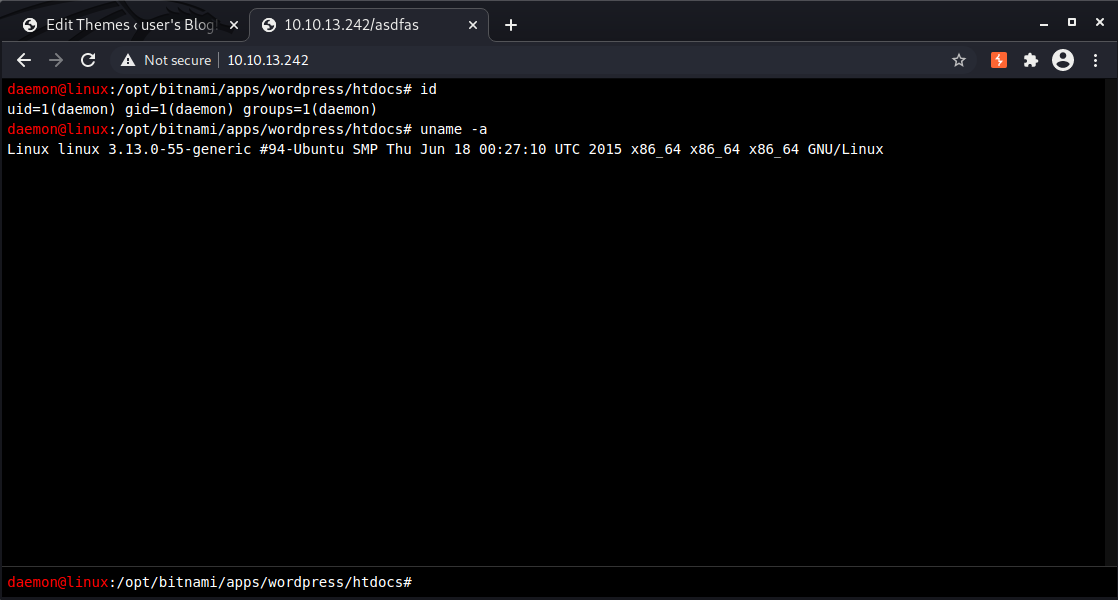The image size is (1118, 600).
Task: Click the uid=1(daemon) output line
Action: (x=192, y=109)
